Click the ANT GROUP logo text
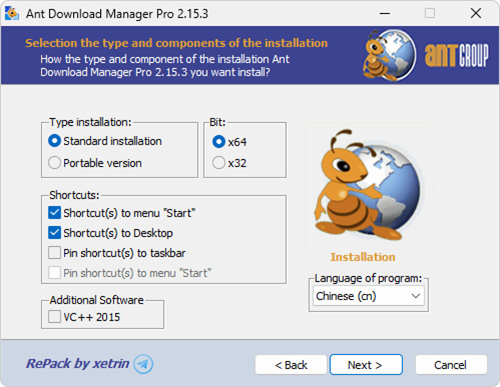Screen dimensions: 500x387 click(x=456, y=55)
